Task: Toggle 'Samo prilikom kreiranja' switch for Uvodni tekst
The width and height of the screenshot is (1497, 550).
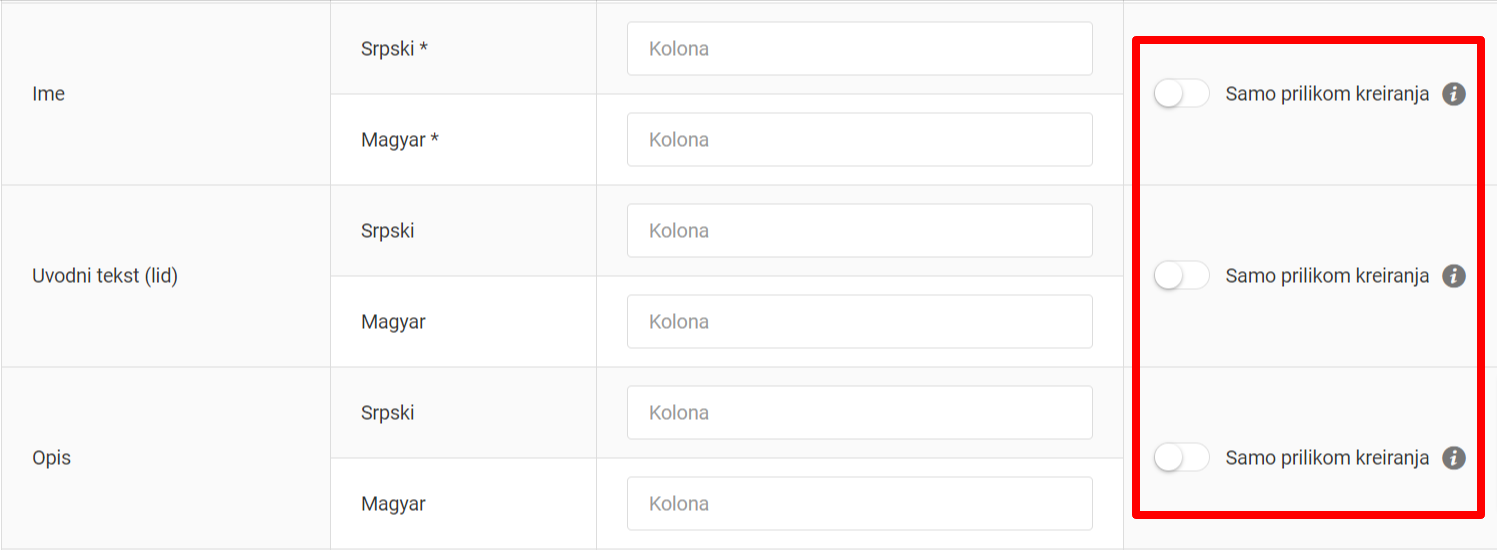Action: coord(1181,276)
